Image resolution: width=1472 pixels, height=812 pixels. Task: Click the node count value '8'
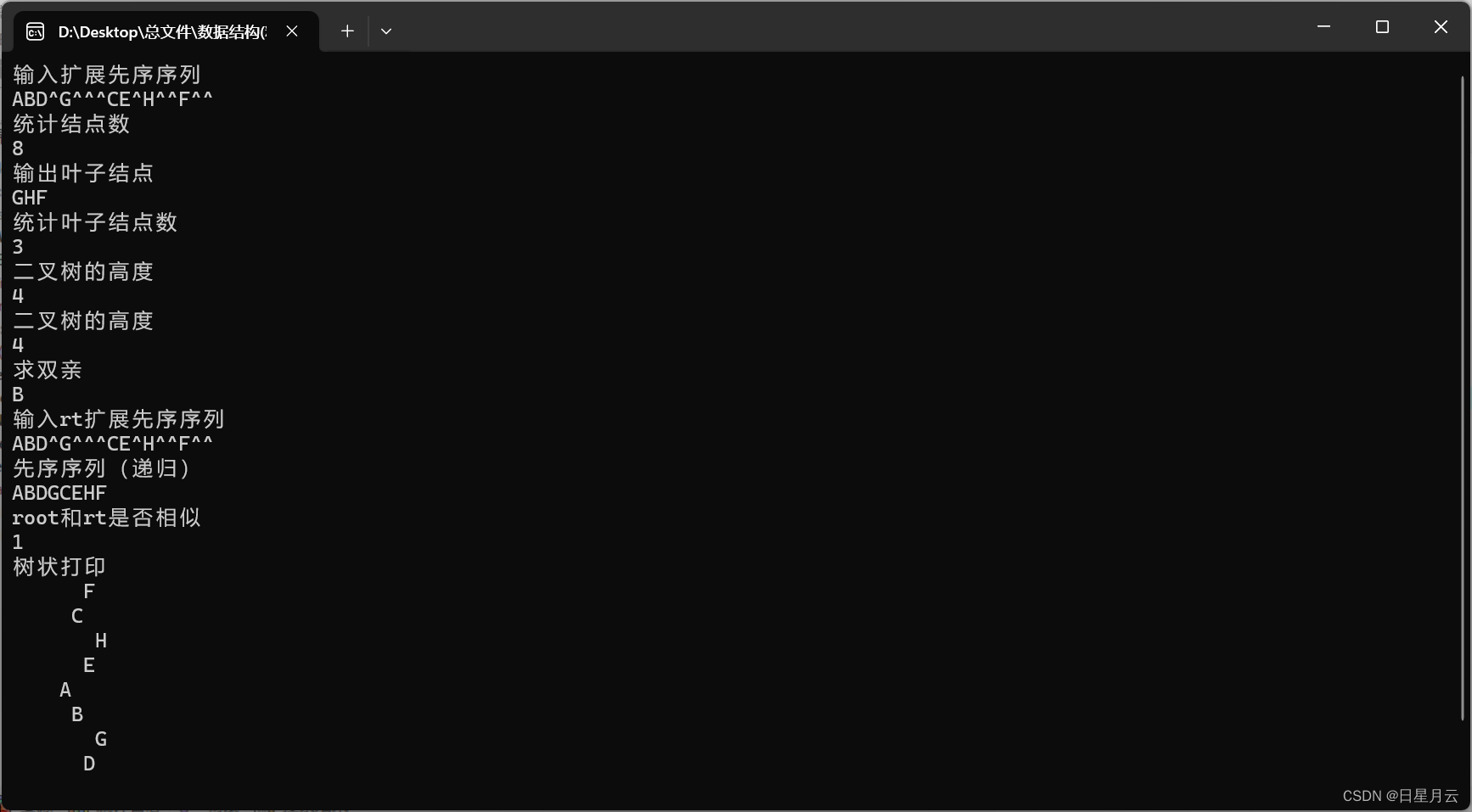18,148
